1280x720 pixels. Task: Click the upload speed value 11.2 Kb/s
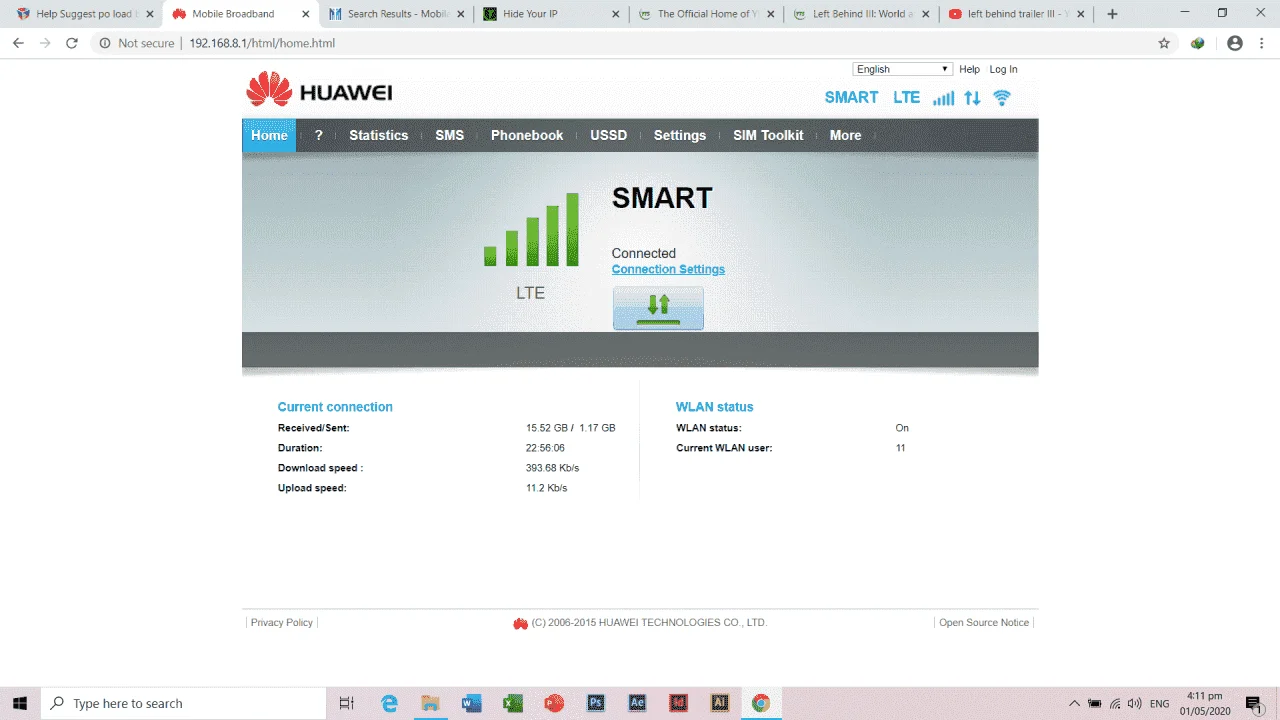click(547, 488)
